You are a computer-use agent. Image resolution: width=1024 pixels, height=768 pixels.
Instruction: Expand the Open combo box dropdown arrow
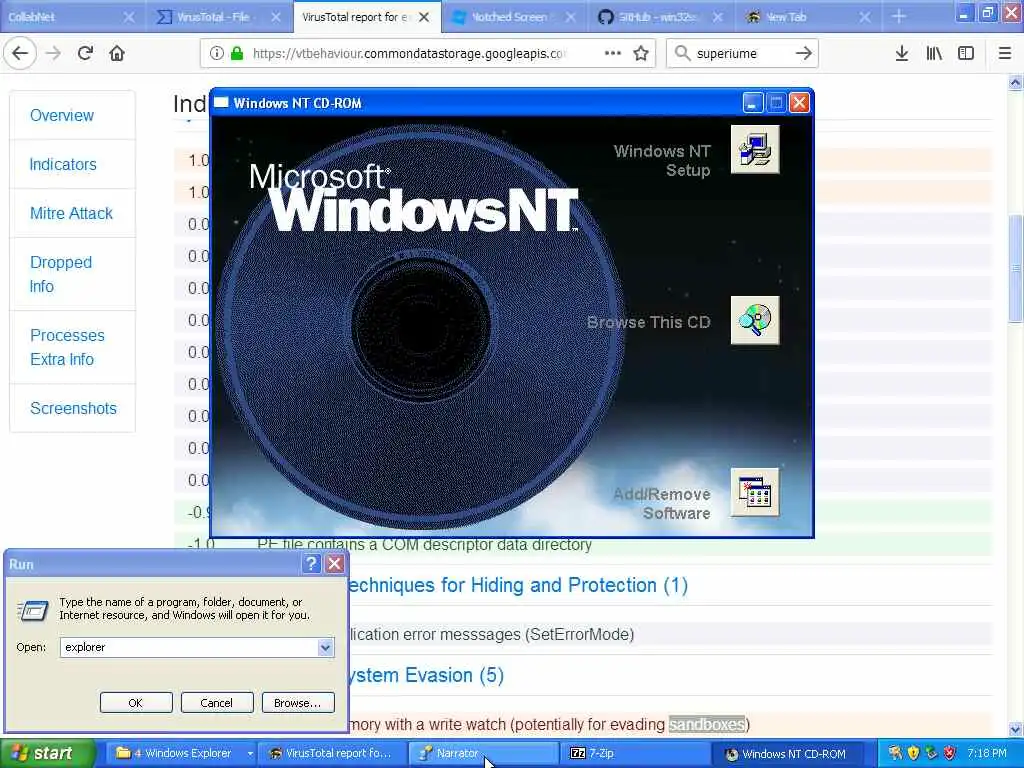325,647
